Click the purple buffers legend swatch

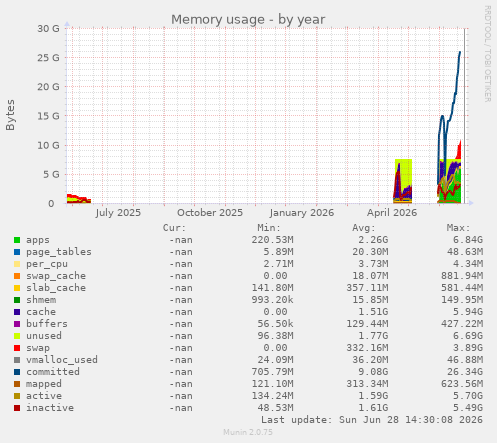click(x=17, y=324)
